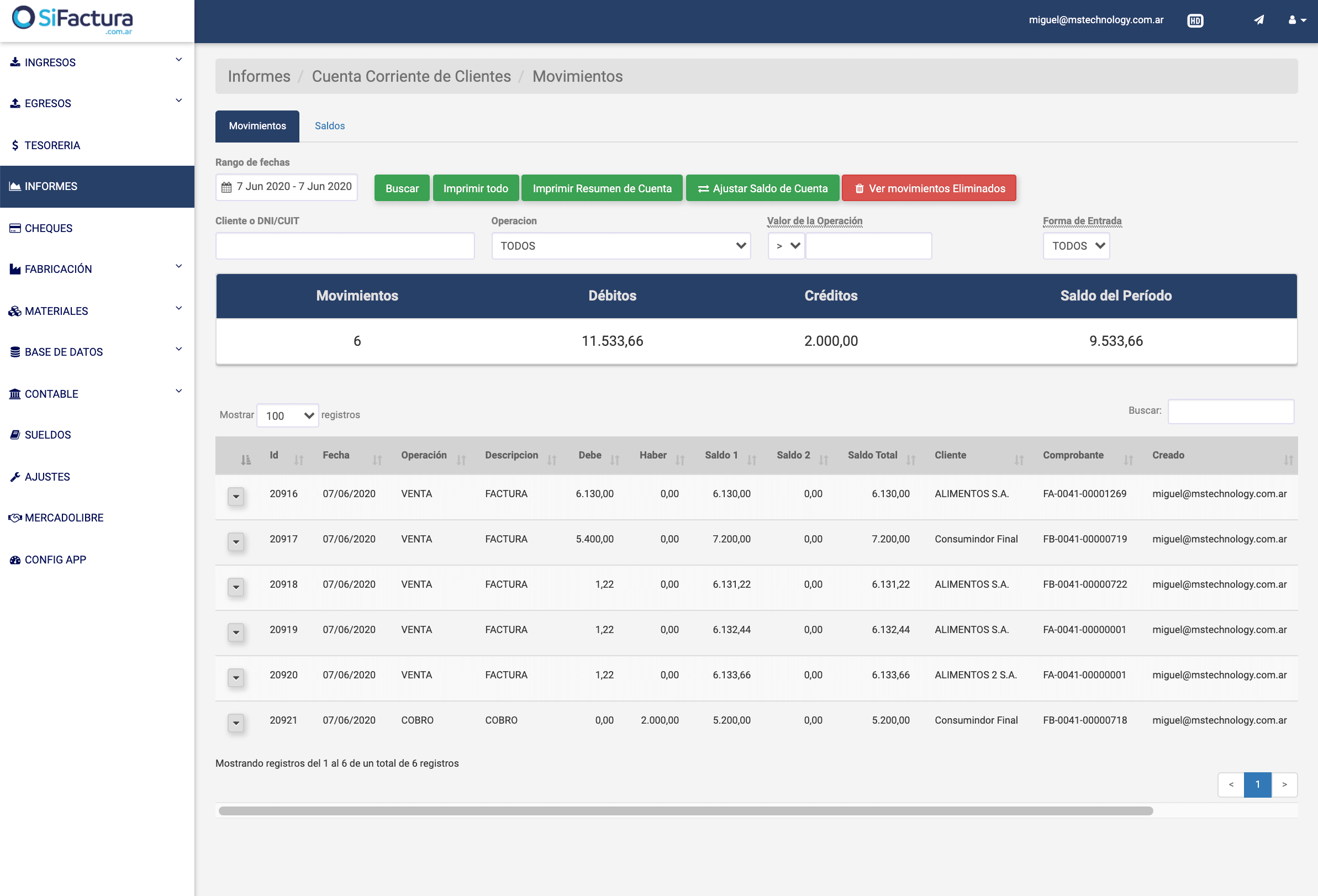Screen dimensions: 1318x896
Task: Open the Mostrar 100 registros dropdown
Action: pyautogui.click(x=288, y=415)
